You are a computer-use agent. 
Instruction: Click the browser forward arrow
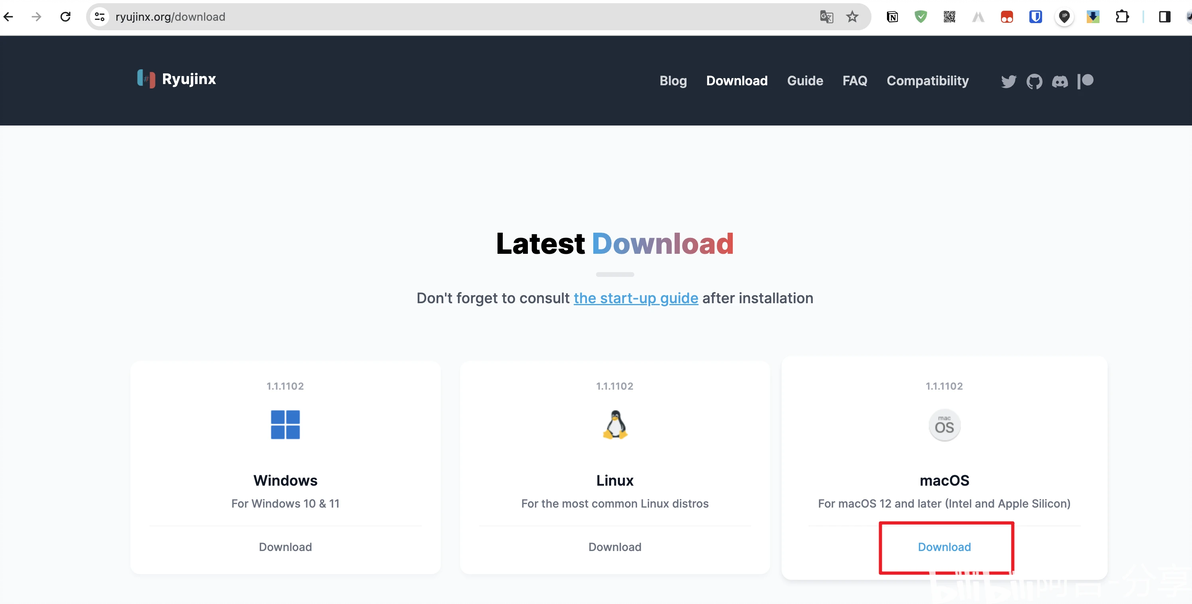[36, 16]
